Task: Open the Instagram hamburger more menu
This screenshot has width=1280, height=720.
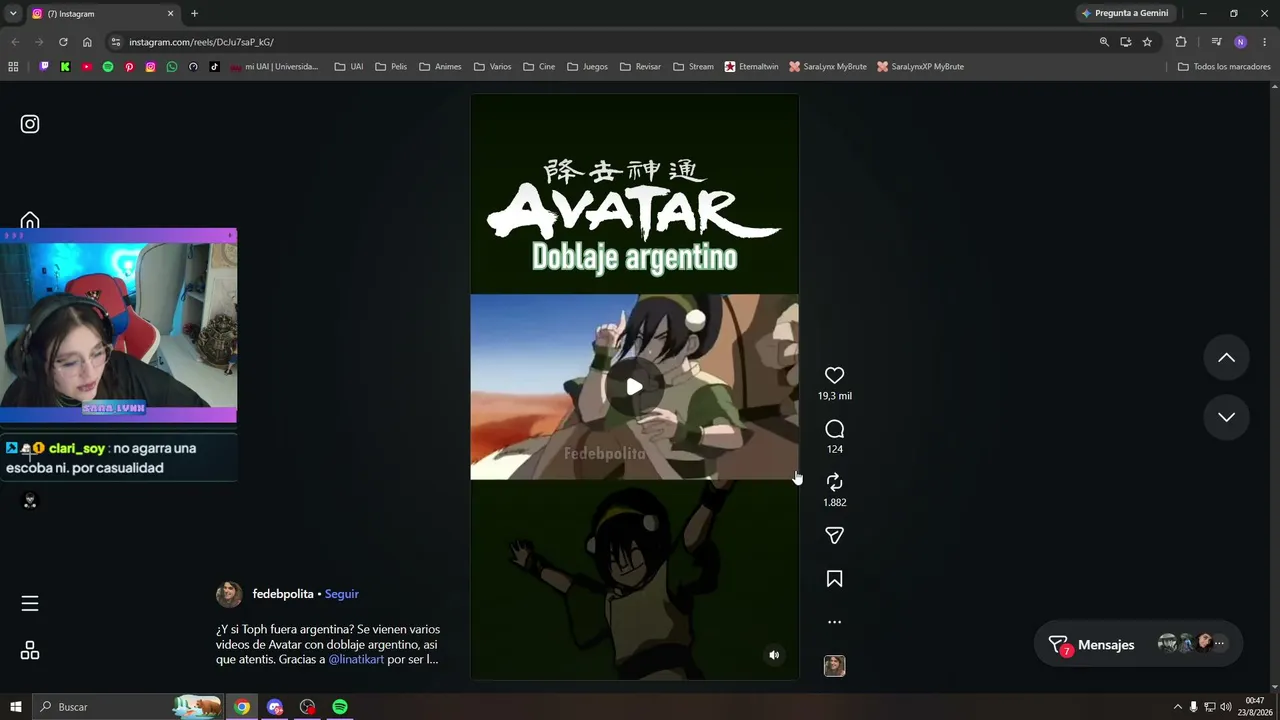Action: 30,603
